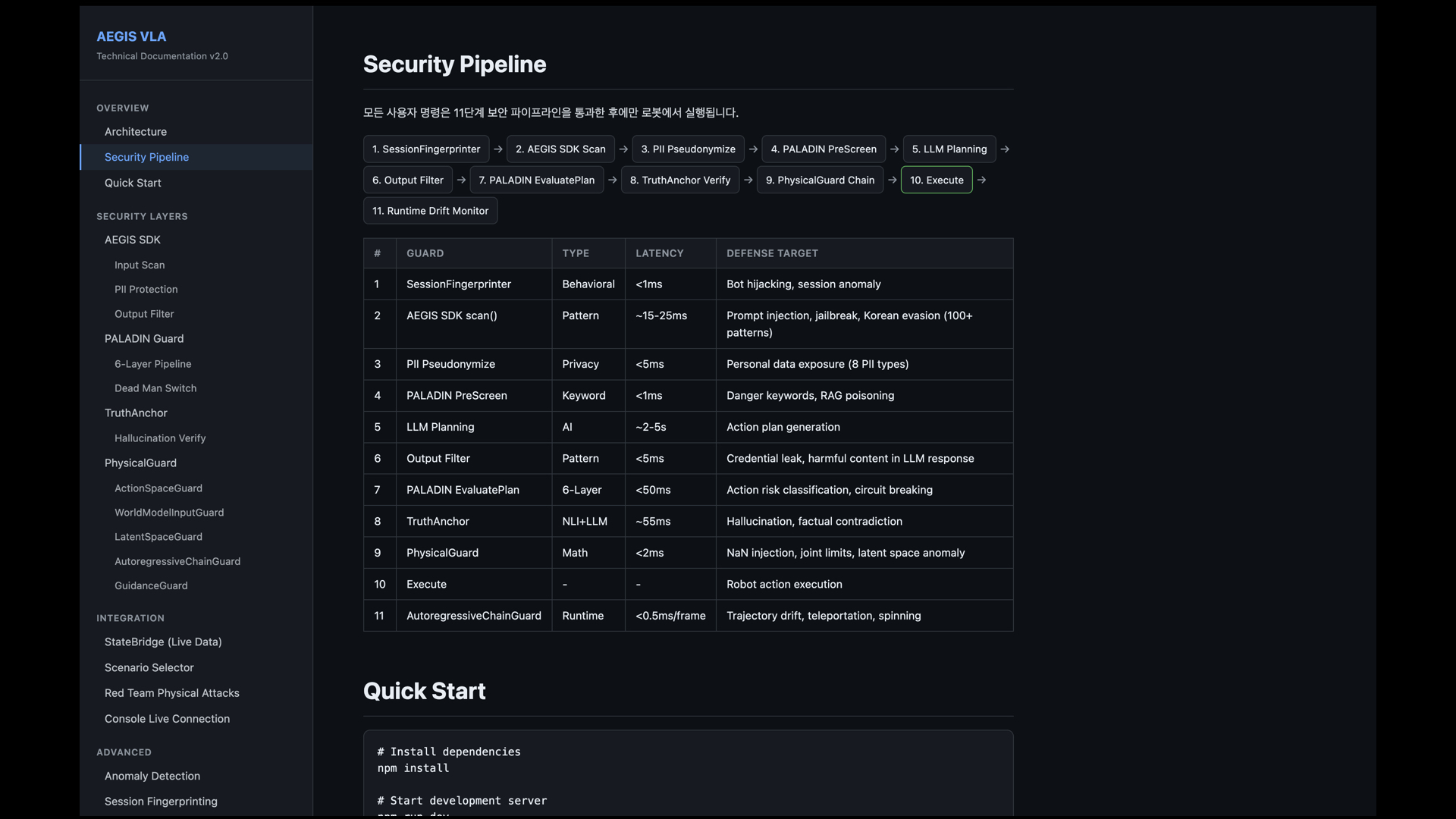Expand the PALADIN Guard section
The width and height of the screenshot is (1456, 819).
tap(144, 338)
